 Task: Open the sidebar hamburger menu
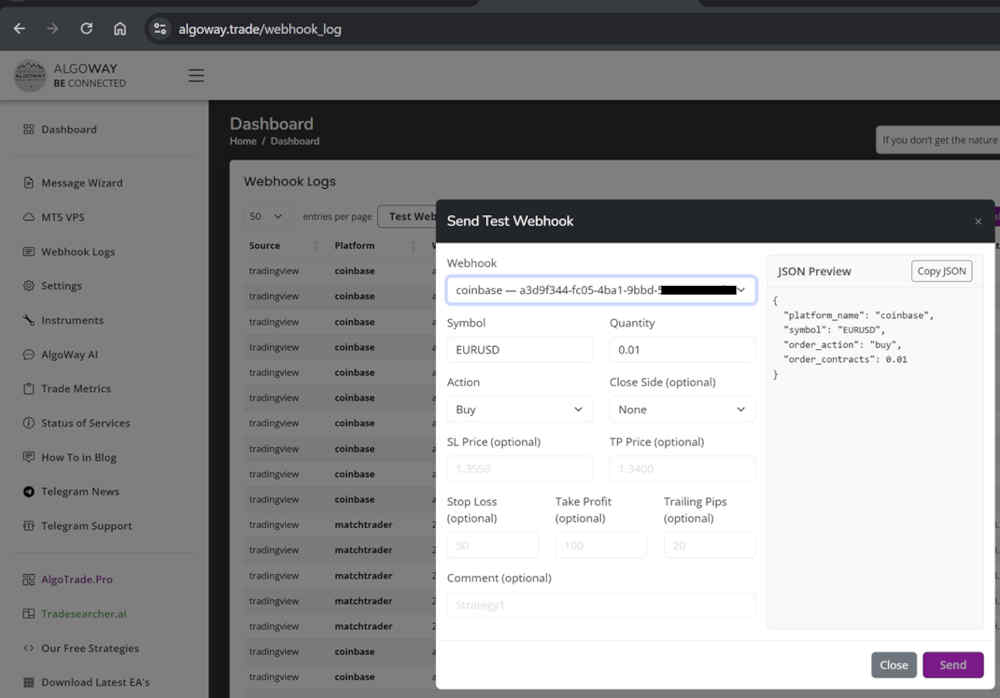[x=196, y=75]
